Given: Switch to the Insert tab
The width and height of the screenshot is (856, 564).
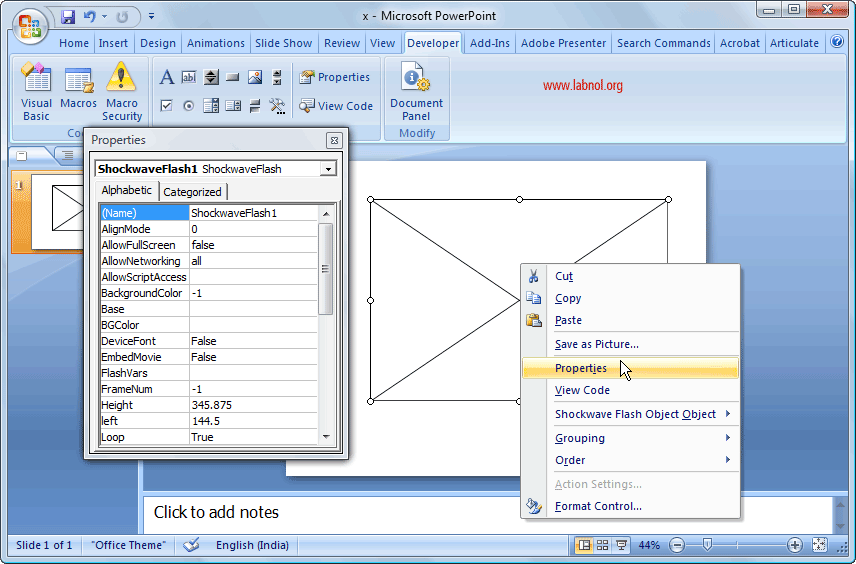Looking at the screenshot, I should tap(113, 43).
